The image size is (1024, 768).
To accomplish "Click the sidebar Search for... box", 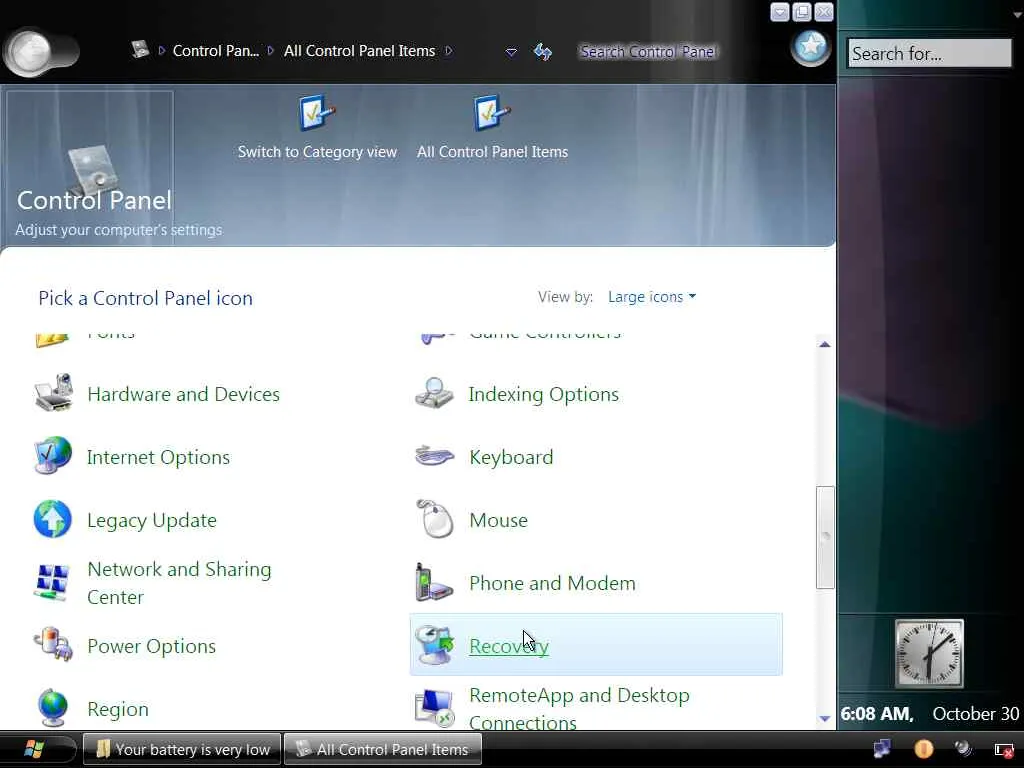I will (929, 54).
